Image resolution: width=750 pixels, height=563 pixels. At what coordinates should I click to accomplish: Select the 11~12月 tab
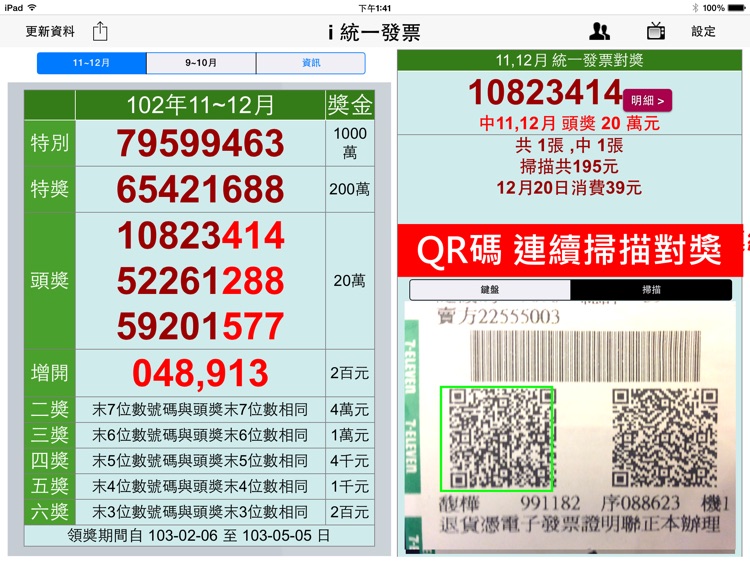coord(91,63)
